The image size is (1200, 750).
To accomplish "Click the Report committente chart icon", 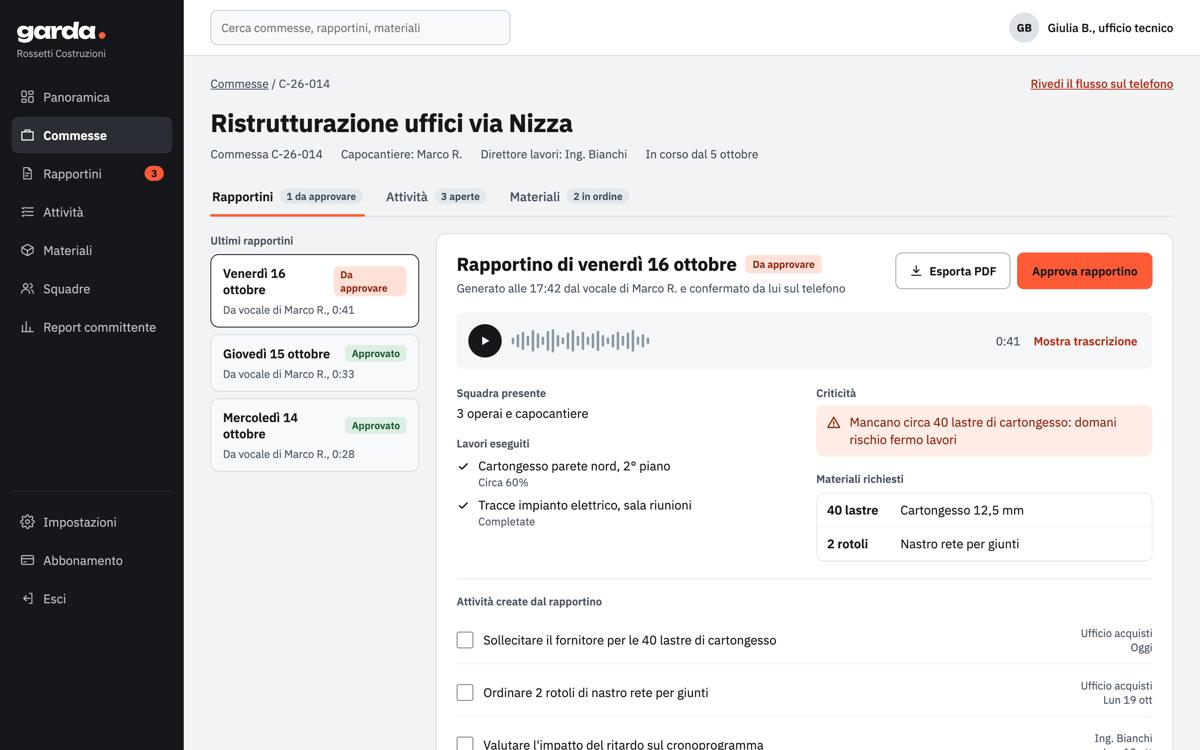I will pyautogui.click(x=28, y=327).
